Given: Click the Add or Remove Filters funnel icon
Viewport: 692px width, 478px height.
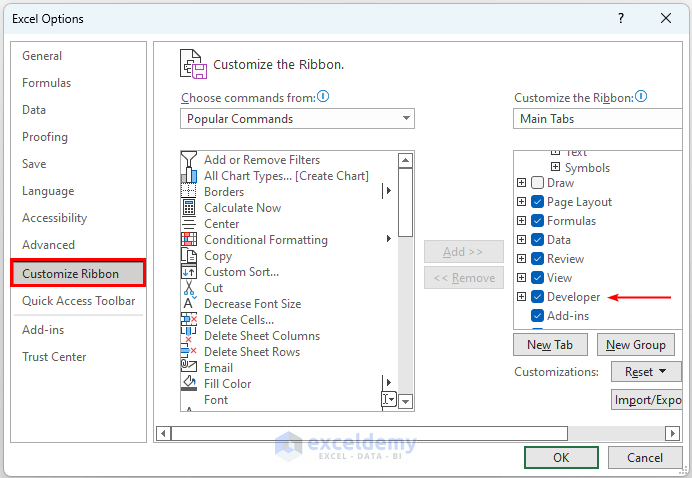Looking at the screenshot, I should click(x=189, y=159).
